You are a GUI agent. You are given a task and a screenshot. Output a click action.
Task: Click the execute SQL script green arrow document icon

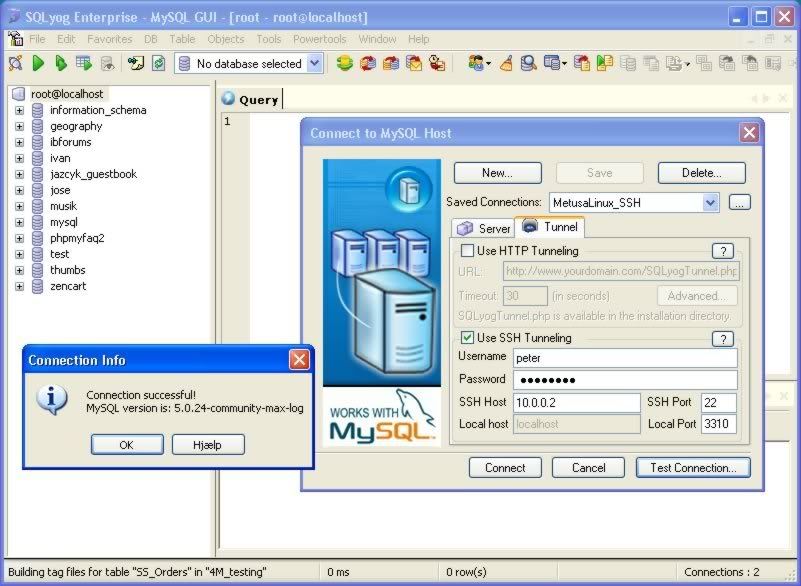tap(605, 63)
